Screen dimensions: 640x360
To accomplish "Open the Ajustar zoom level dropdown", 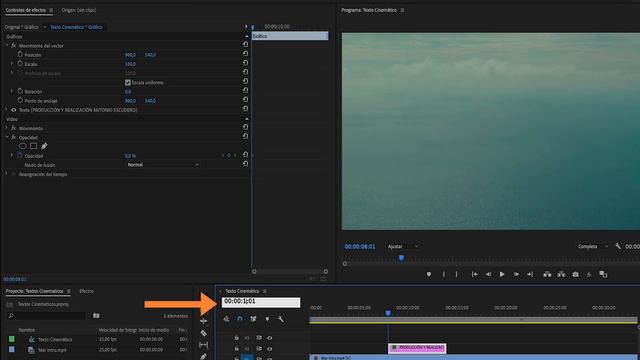I will pos(403,246).
